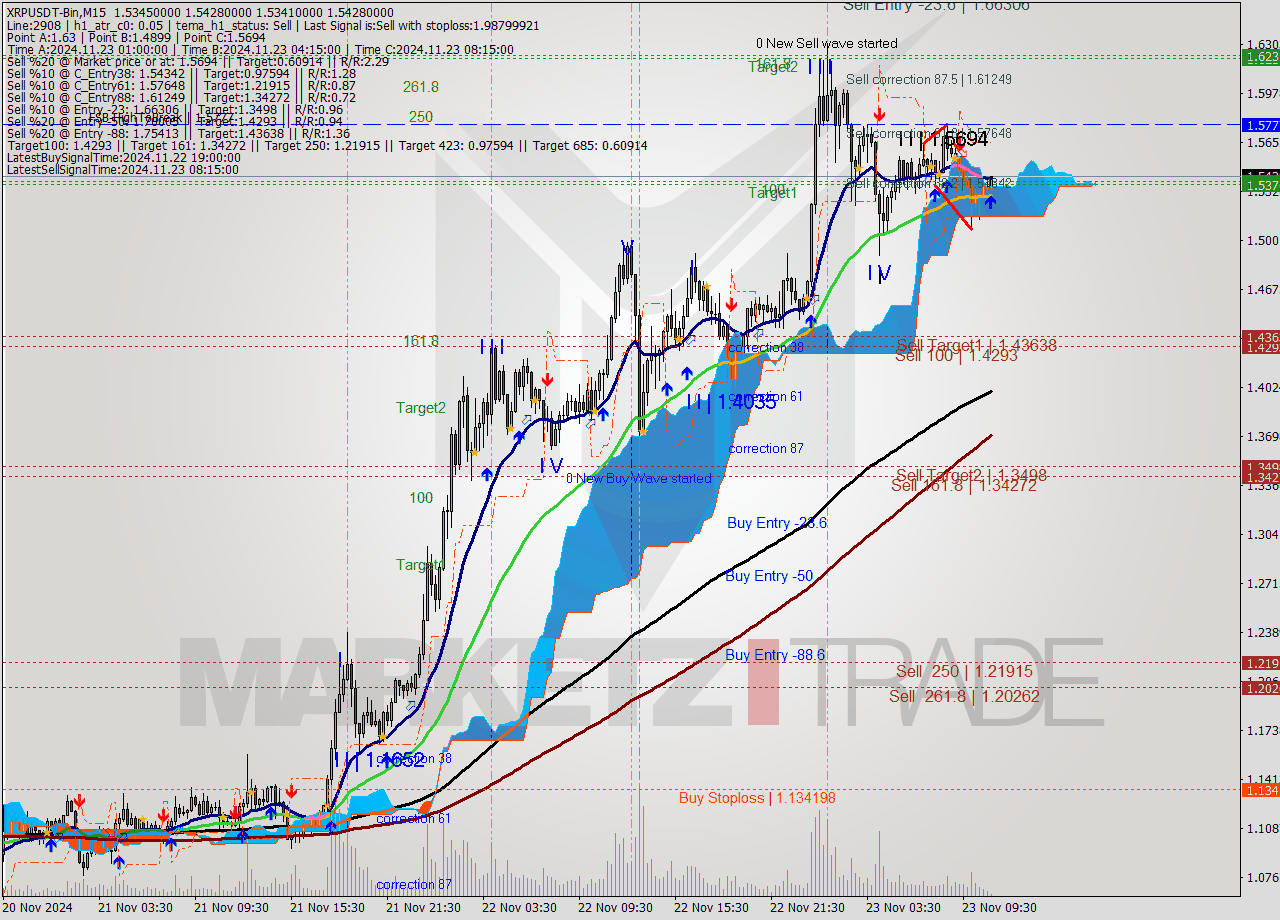Select the 'Sell %20 @ Entry -88: 1.75413' row
This screenshot has height=920, width=1280.
click(x=177, y=133)
